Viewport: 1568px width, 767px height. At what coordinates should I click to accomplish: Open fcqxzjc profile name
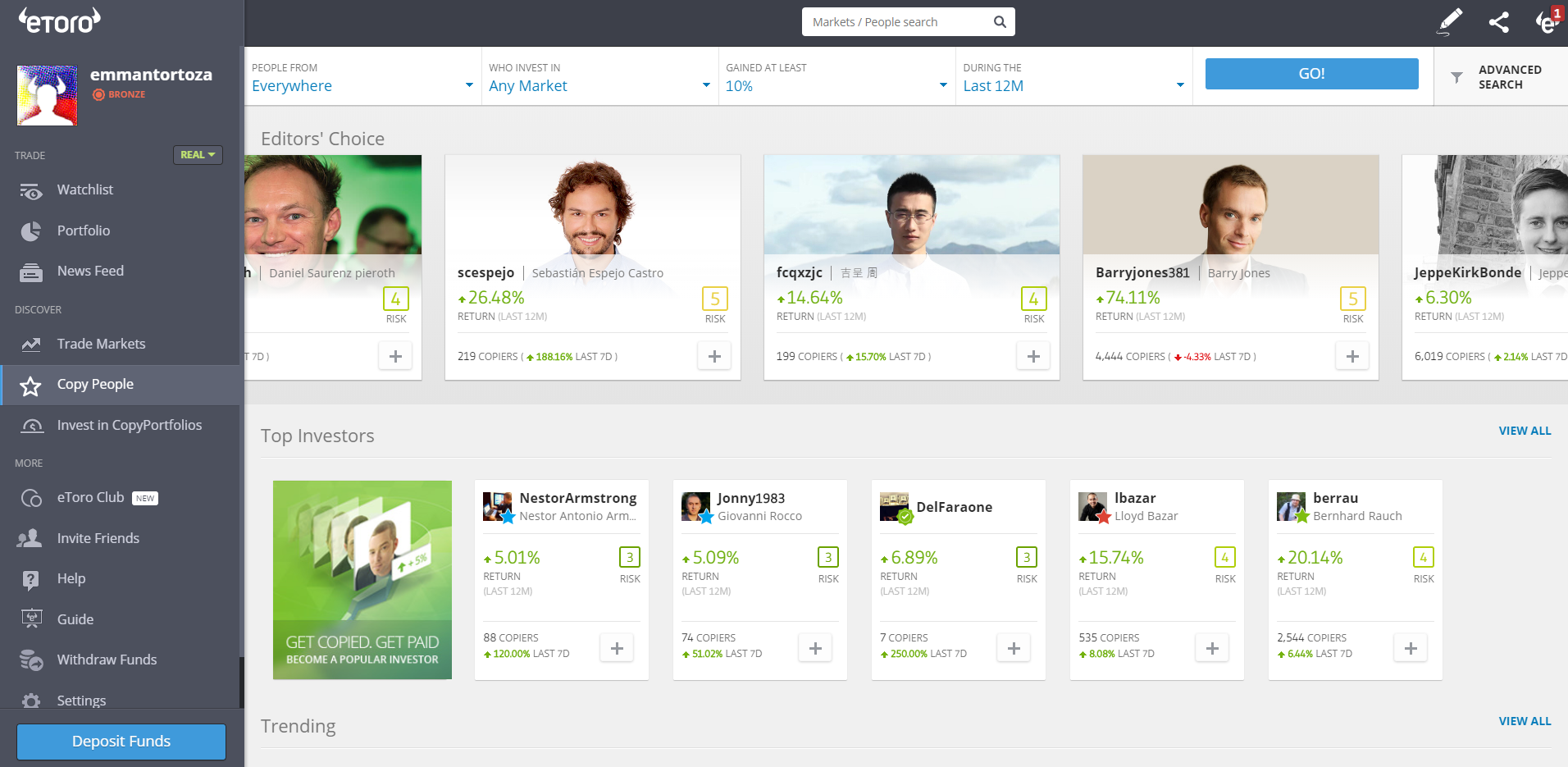[x=799, y=272]
